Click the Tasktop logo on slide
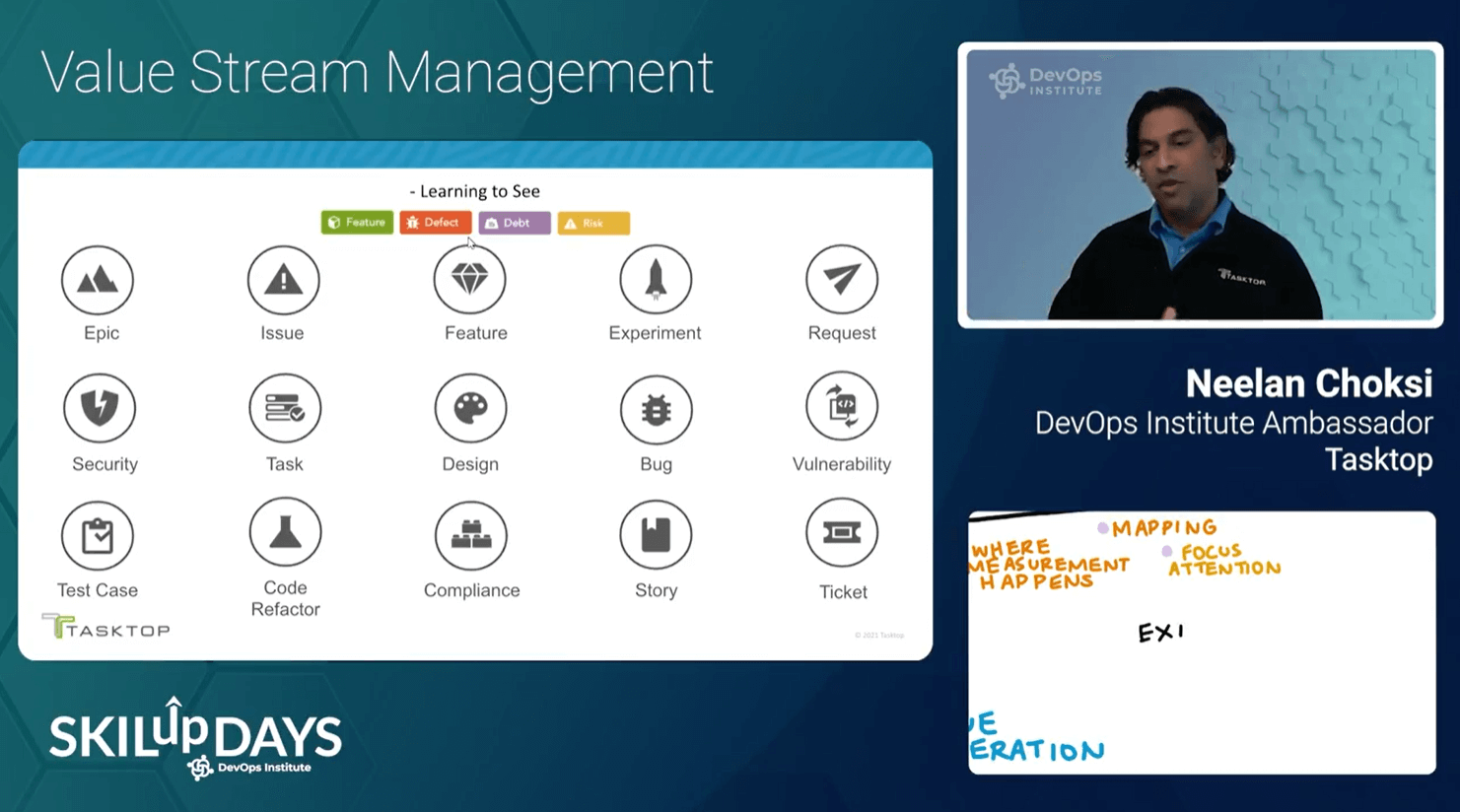The height and width of the screenshot is (812, 1460). [x=106, y=627]
